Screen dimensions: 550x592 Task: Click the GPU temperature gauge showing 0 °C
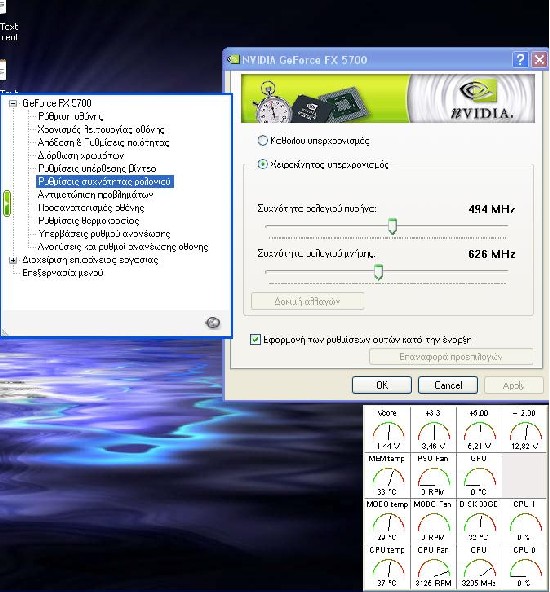point(479,475)
